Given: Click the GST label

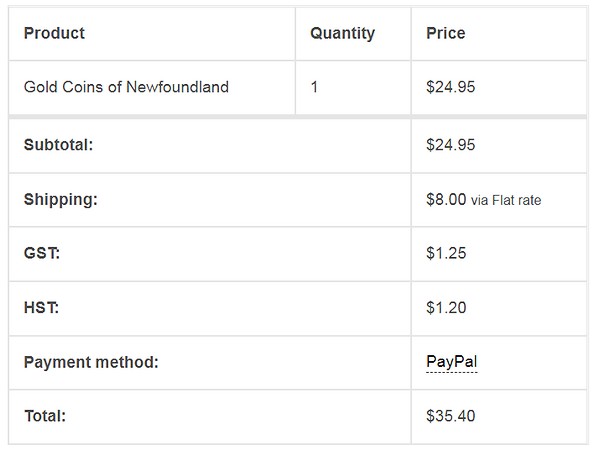Looking at the screenshot, I should point(42,253).
